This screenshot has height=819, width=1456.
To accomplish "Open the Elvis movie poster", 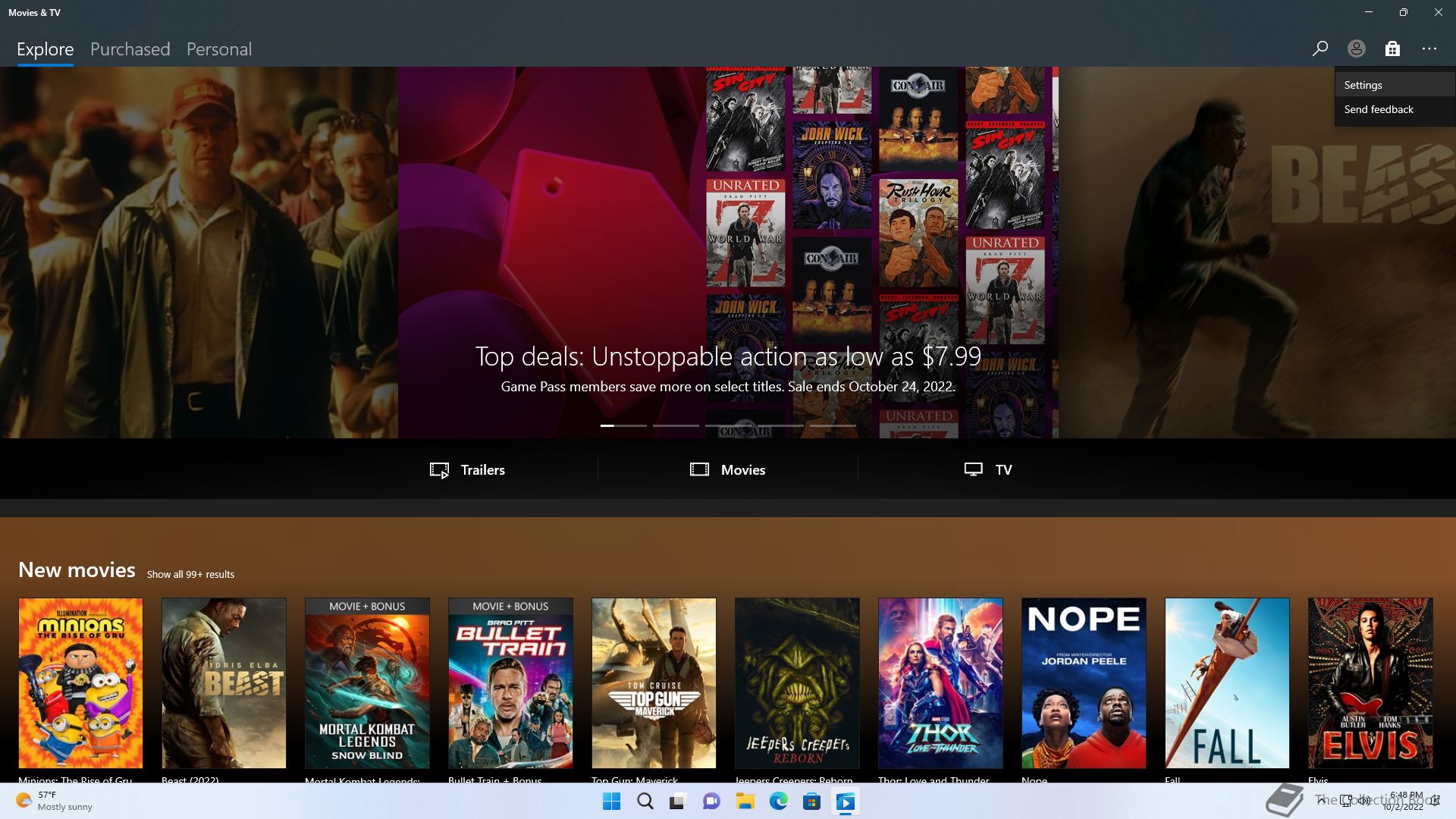I will point(1370,683).
